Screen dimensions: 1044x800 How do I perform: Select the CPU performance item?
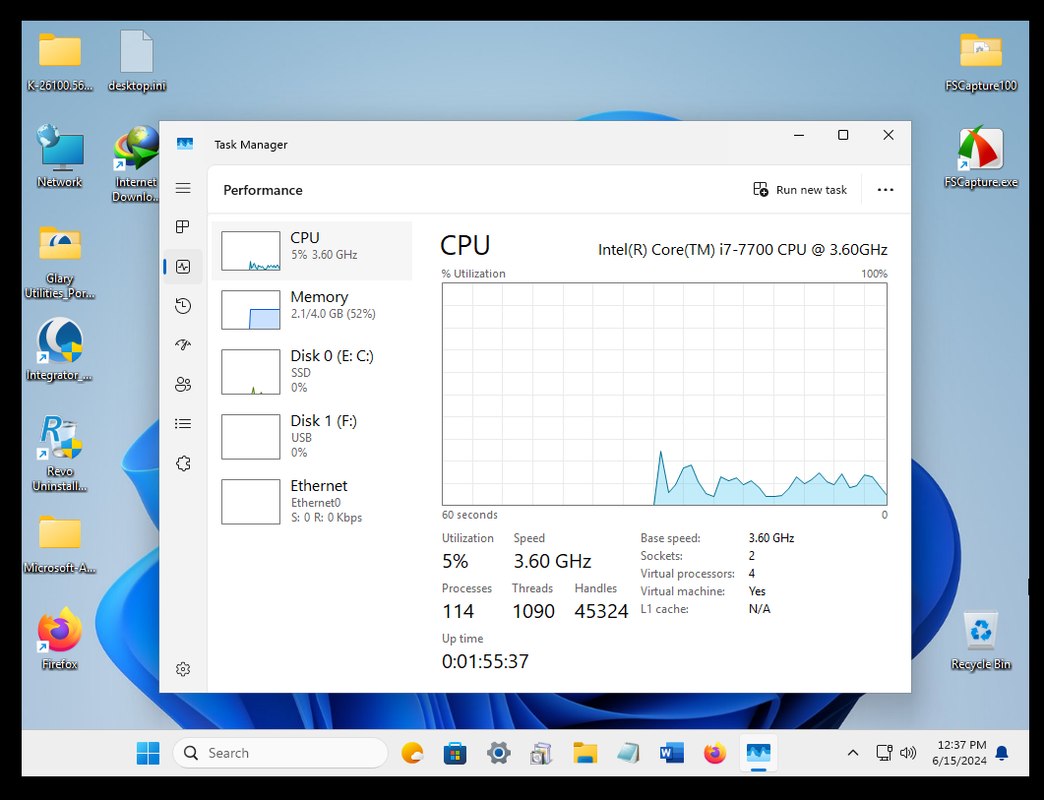coord(312,251)
